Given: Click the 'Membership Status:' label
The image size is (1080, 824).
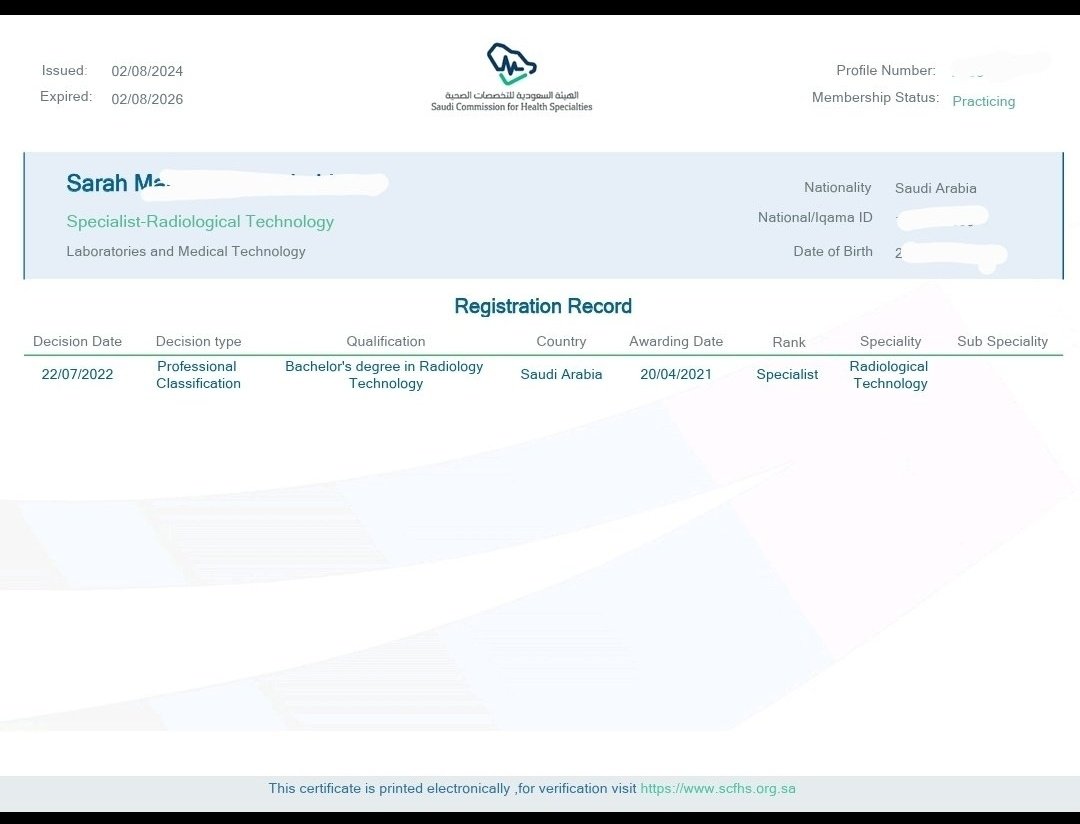Looking at the screenshot, I should (875, 97).
